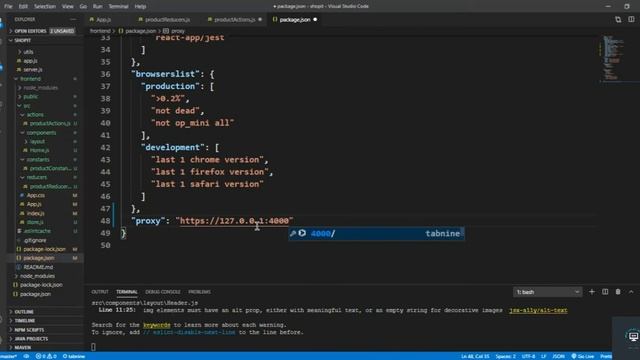Open app.js in the explorer
Image resolution: width=640 pixels, height=360 pixels.
pyautogui.click(x=30, y=61)
